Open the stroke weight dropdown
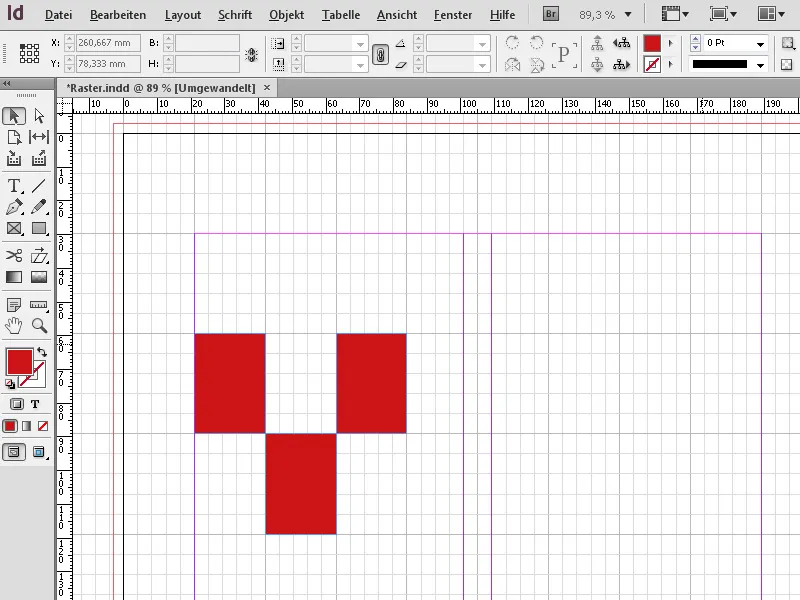 pyautogui.click(x=762, y=42)
